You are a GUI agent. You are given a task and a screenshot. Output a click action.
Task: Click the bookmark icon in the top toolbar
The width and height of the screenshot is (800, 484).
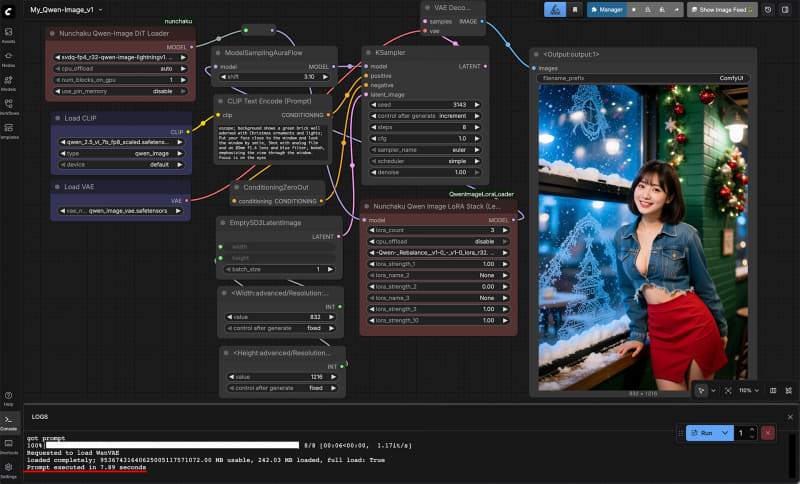(575, 10)
